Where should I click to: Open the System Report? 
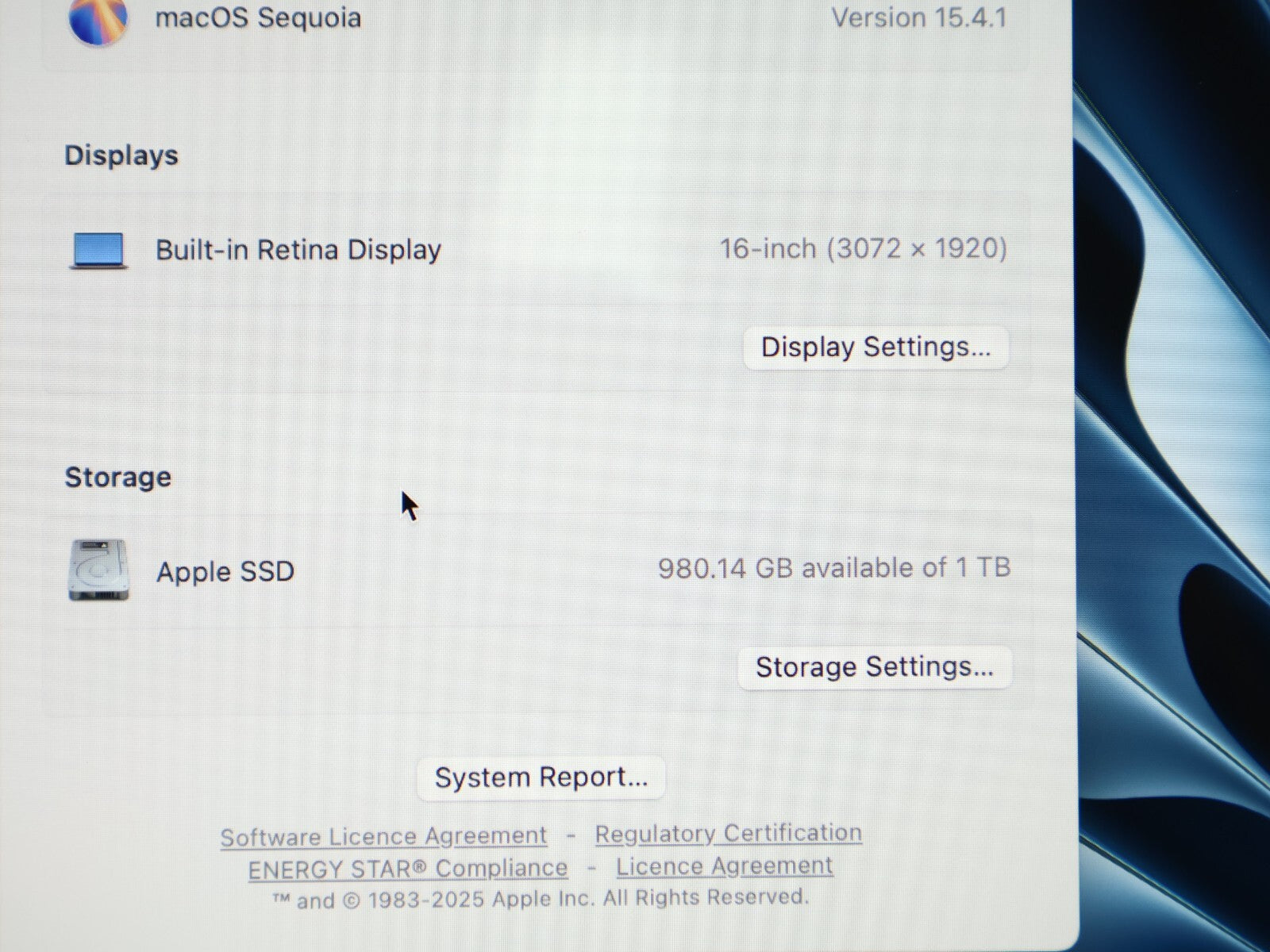541,777
